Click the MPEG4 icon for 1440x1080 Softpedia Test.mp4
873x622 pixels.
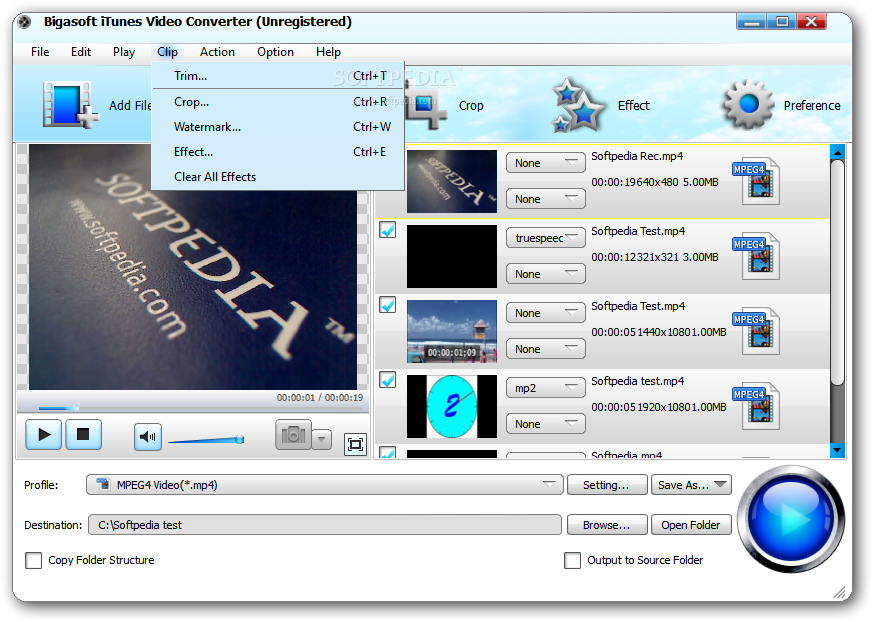coord(756,331)
